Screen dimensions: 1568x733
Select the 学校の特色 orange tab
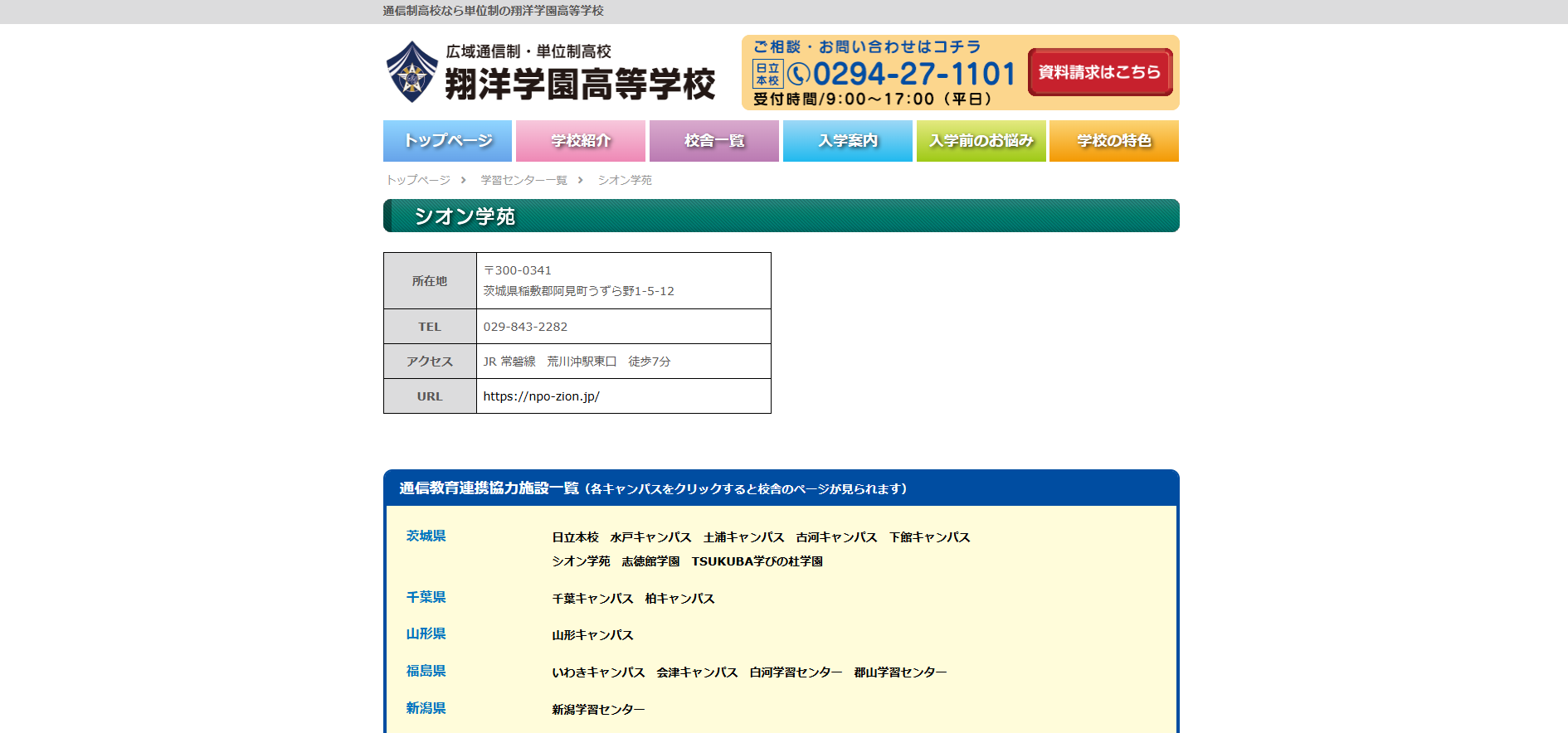(1113, 141)
